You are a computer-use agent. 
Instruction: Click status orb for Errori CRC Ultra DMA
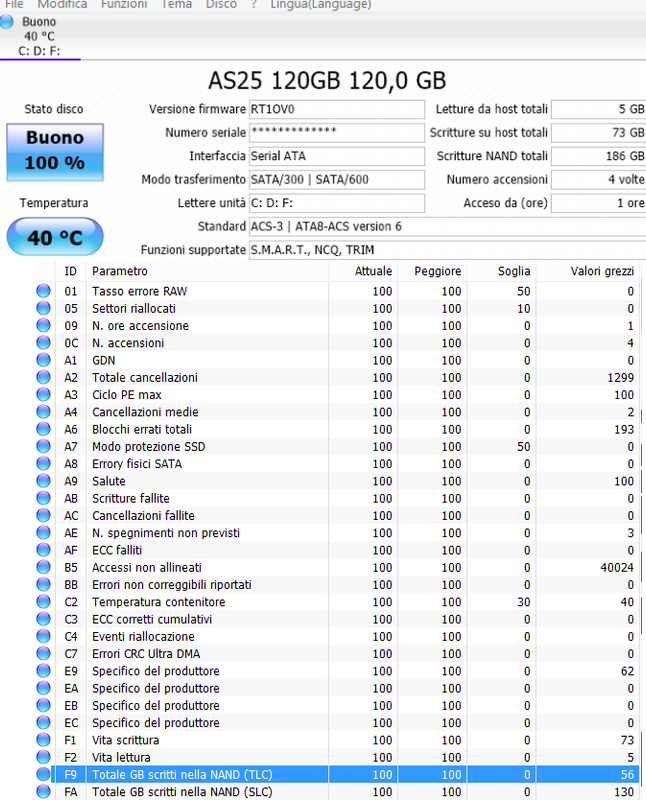pyautogui.click(x=43, y=654)
